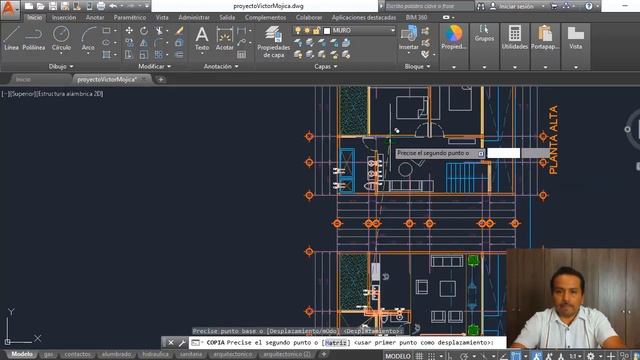The width and height of the screenshot is (640, 360).
Task: Activate the Rotate tool
Action: pyautogui.click(x=144, y=31)
